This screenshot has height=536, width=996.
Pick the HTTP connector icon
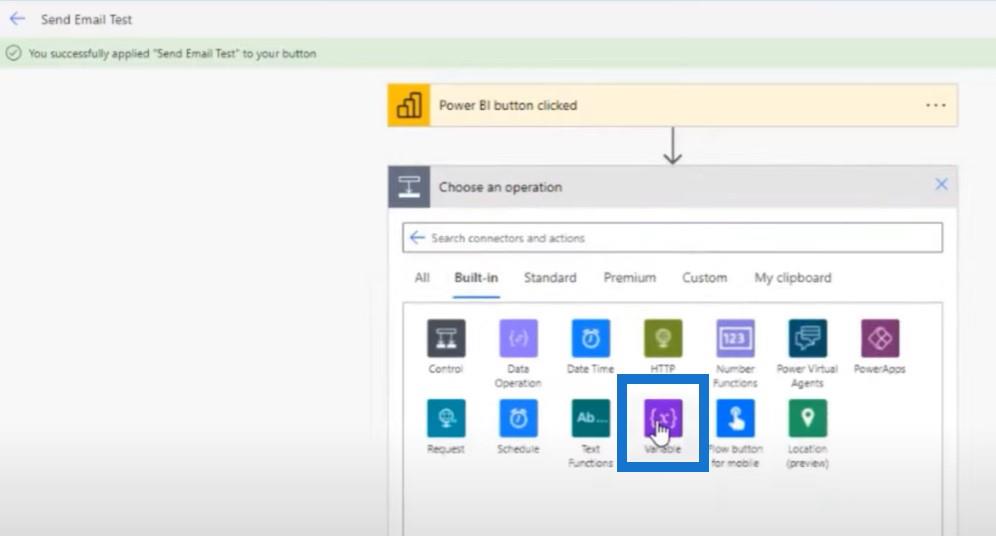click(x=663, y=338)
